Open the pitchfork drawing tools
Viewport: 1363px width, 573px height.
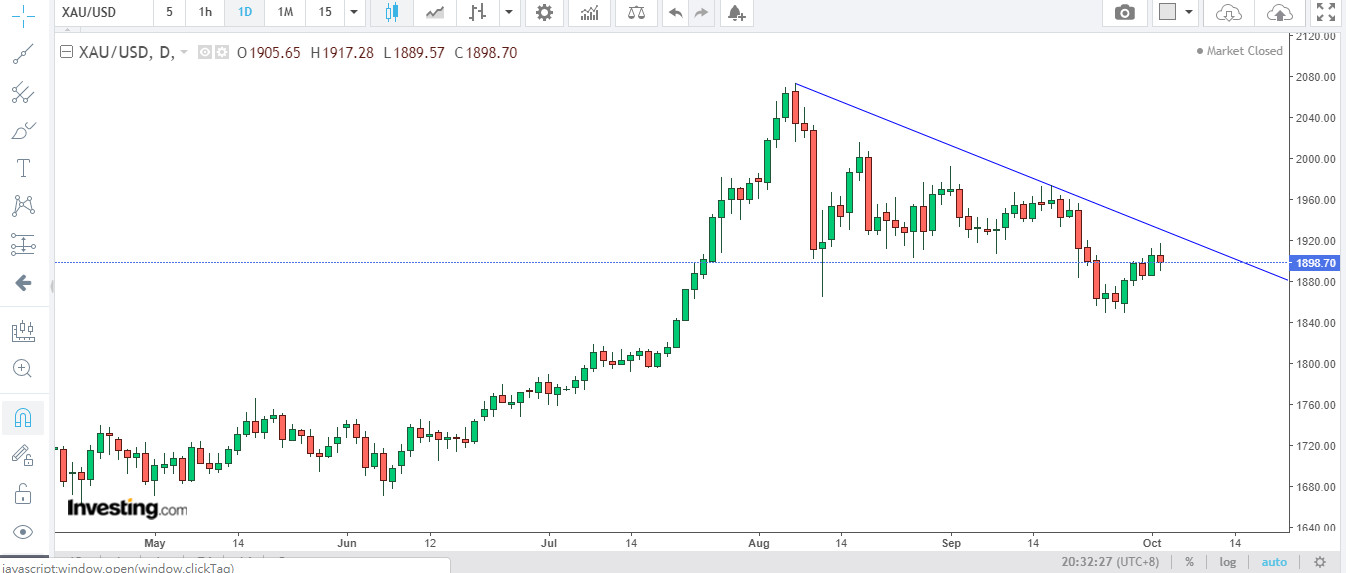[x=22, y=93]
